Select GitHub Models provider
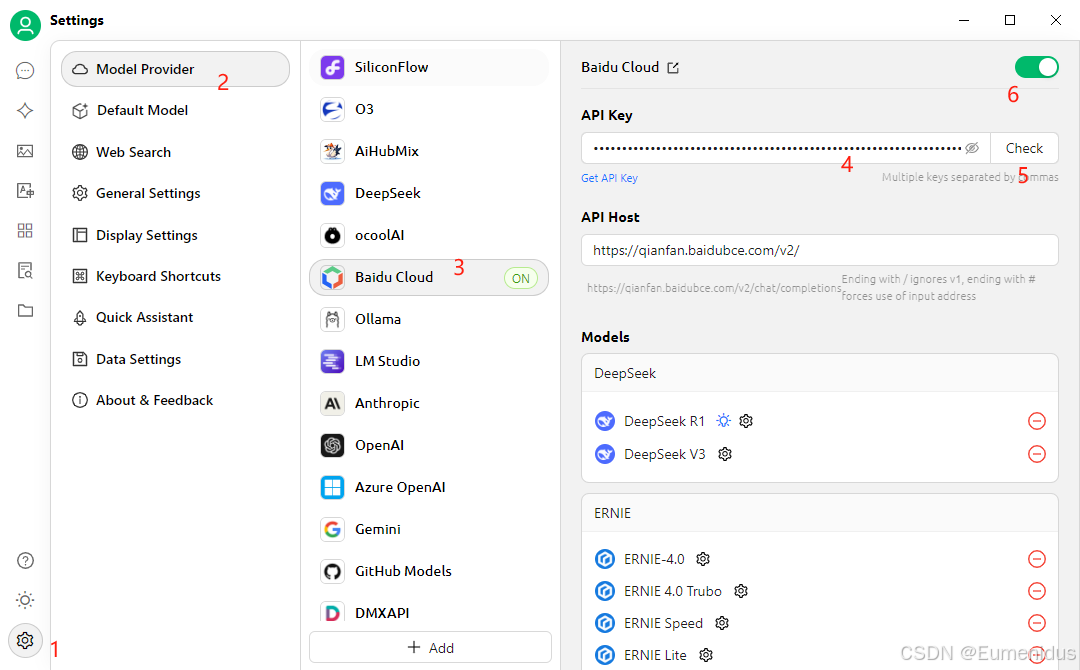1080x670 pixels. point(429,571)
